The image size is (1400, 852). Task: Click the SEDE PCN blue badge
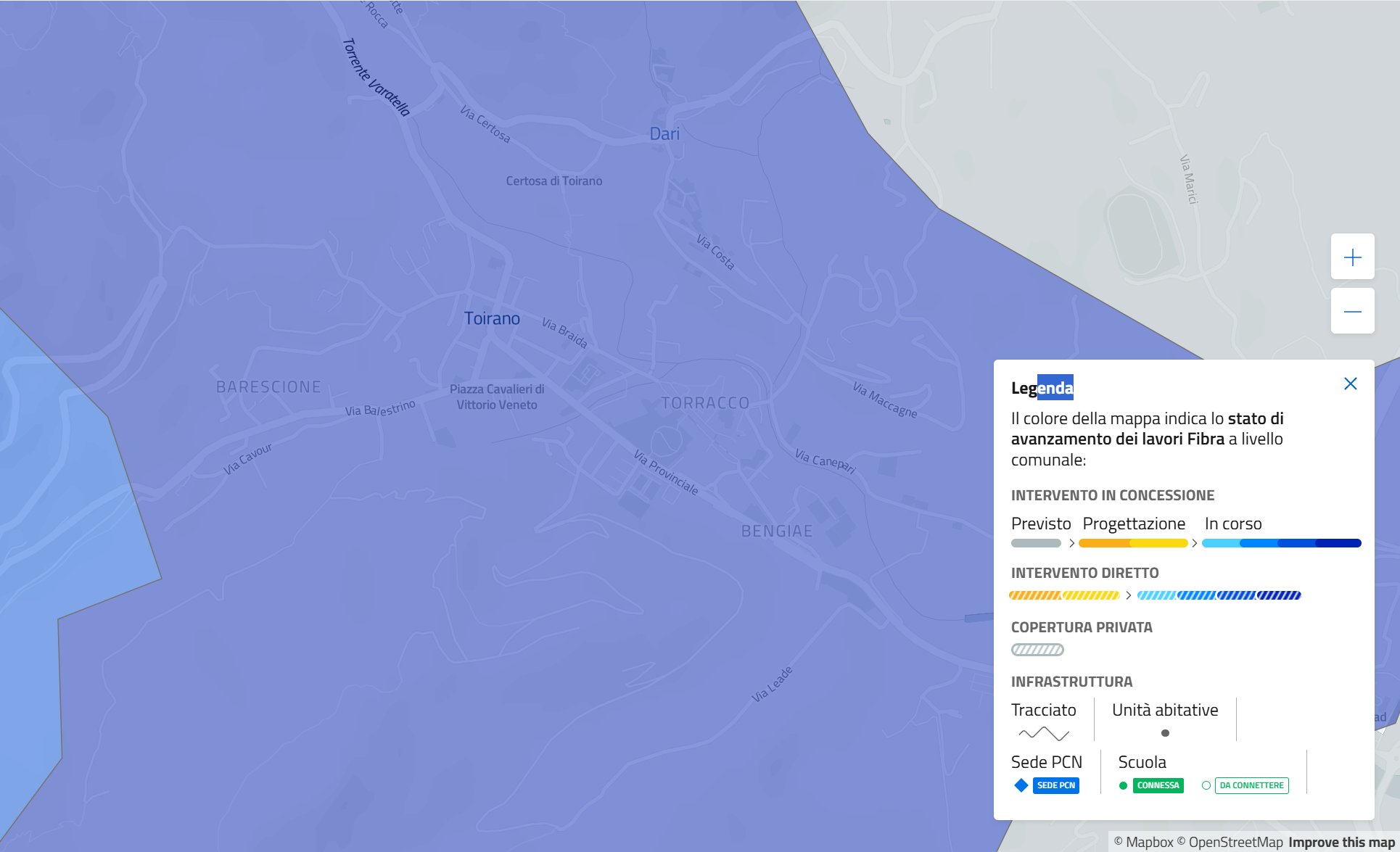1055,785
